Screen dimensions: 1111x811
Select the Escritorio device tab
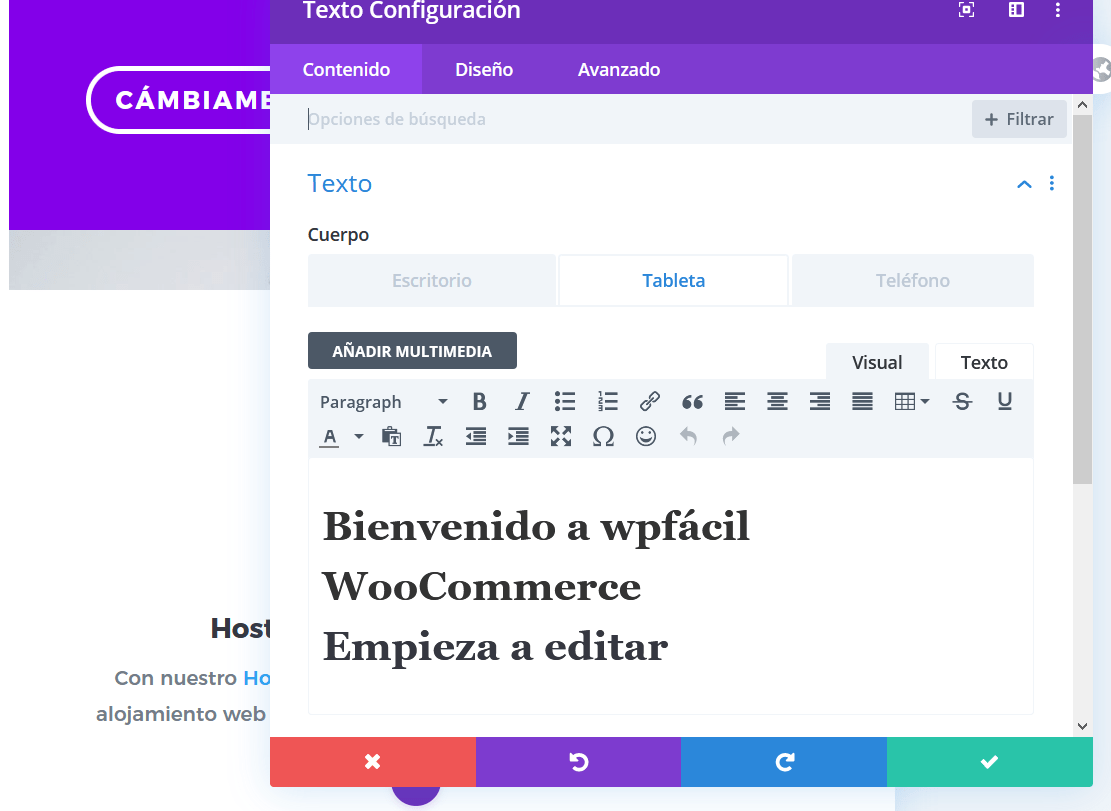click(x=432, y=280)
